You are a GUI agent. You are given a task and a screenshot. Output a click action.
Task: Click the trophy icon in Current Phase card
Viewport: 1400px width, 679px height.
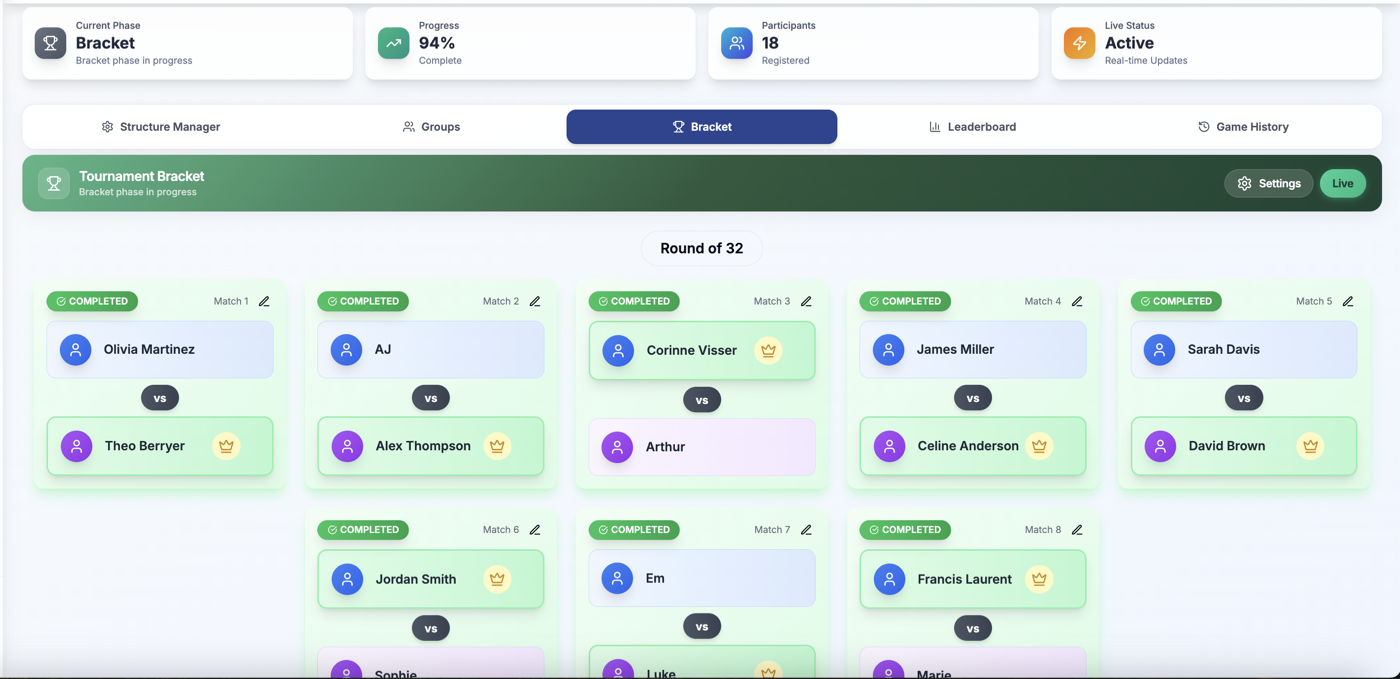50,43
